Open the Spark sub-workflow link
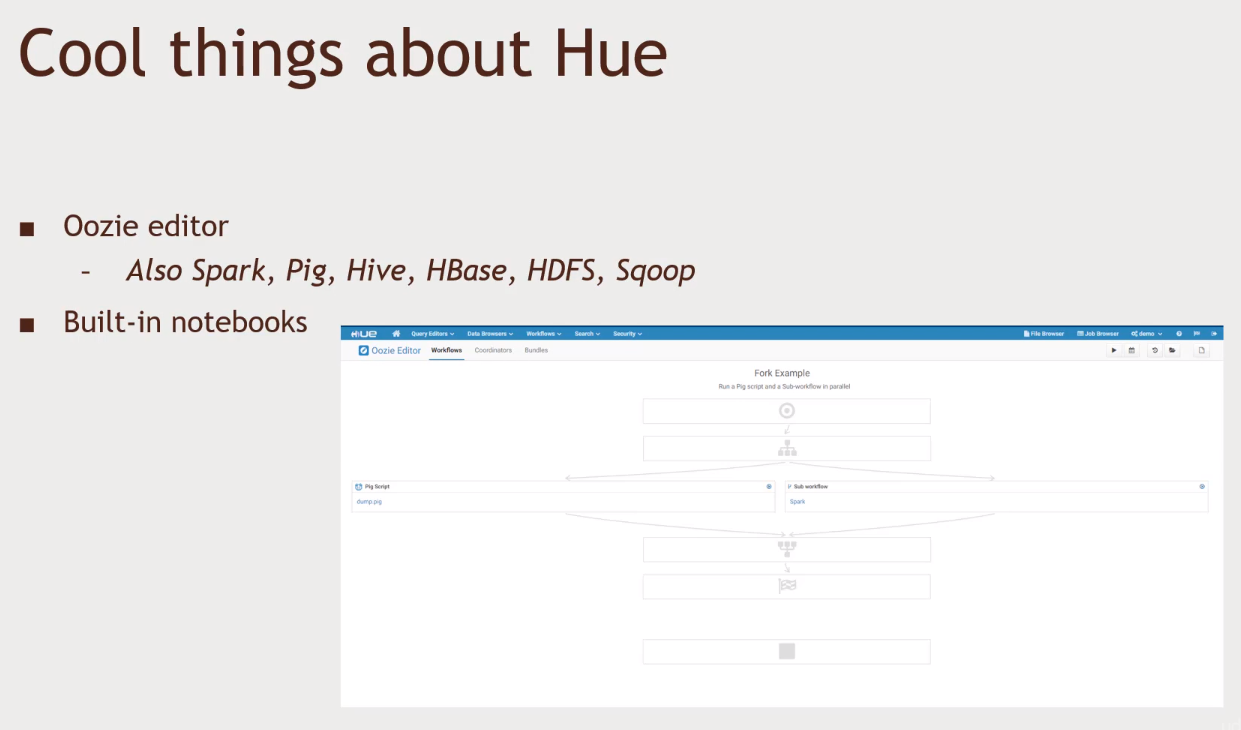Image resolution: width=1241 pixels, height=730 pixels. pos(797,502)
